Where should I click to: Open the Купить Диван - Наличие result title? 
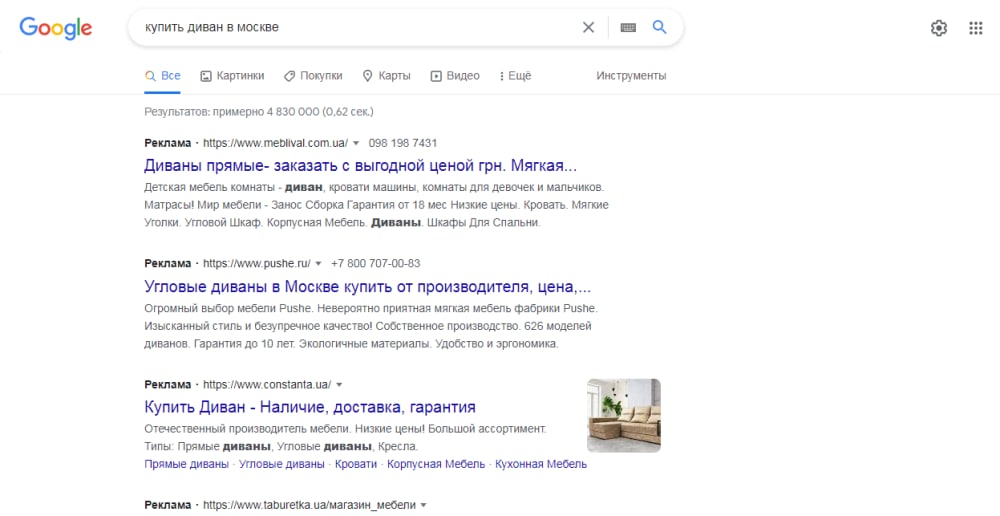pos(310,407)
